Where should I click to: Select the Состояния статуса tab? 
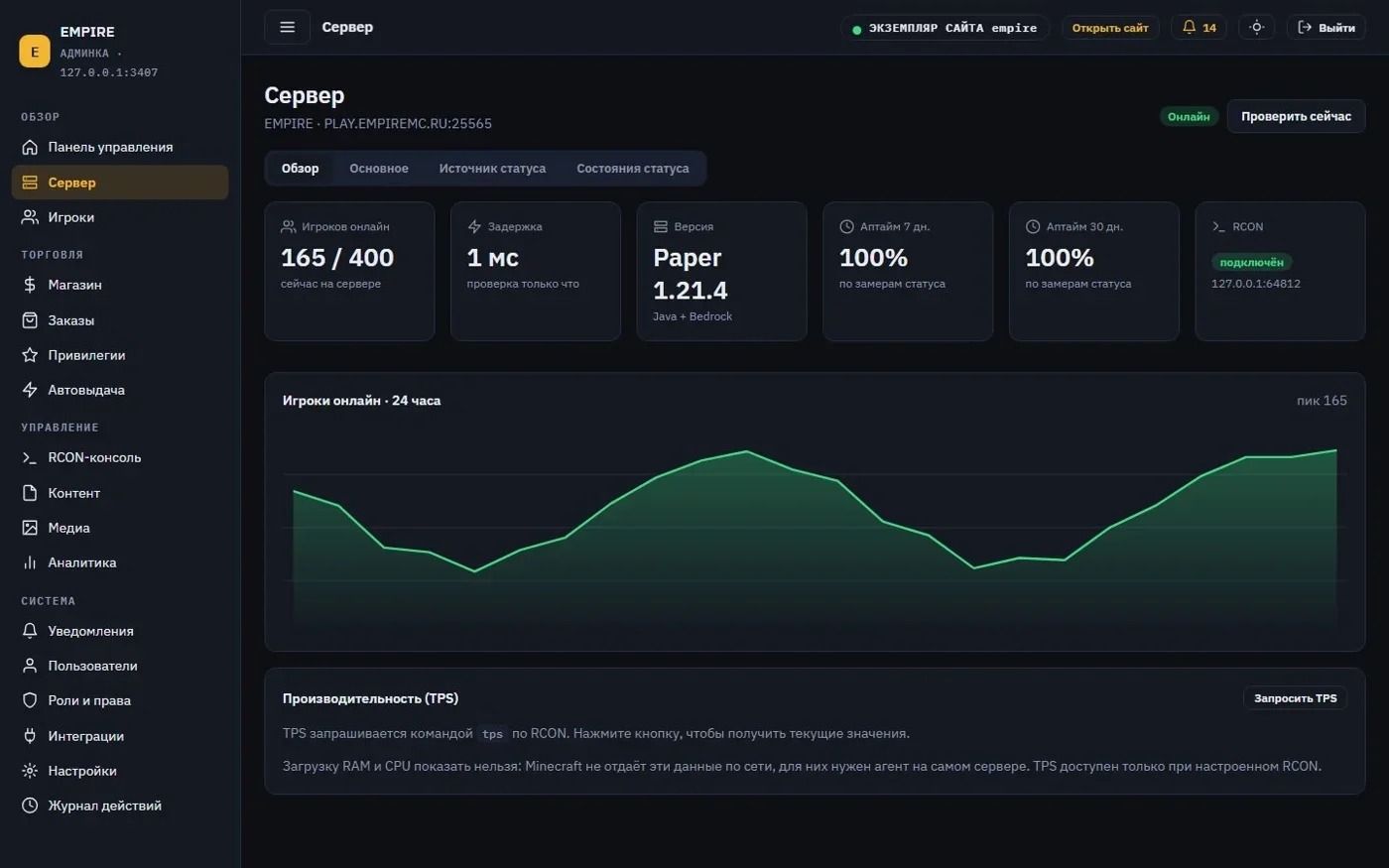point(632,169)
